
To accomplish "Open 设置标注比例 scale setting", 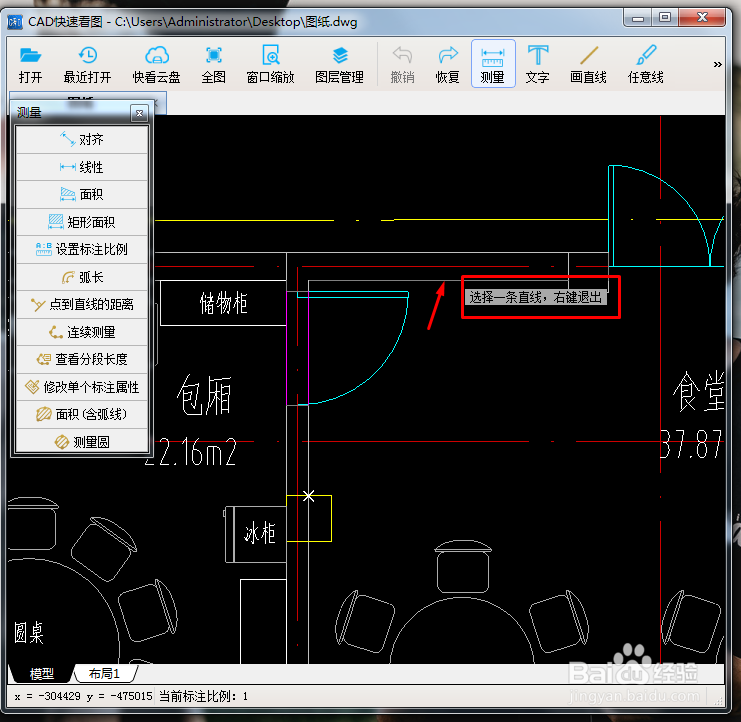I will 82,249.
